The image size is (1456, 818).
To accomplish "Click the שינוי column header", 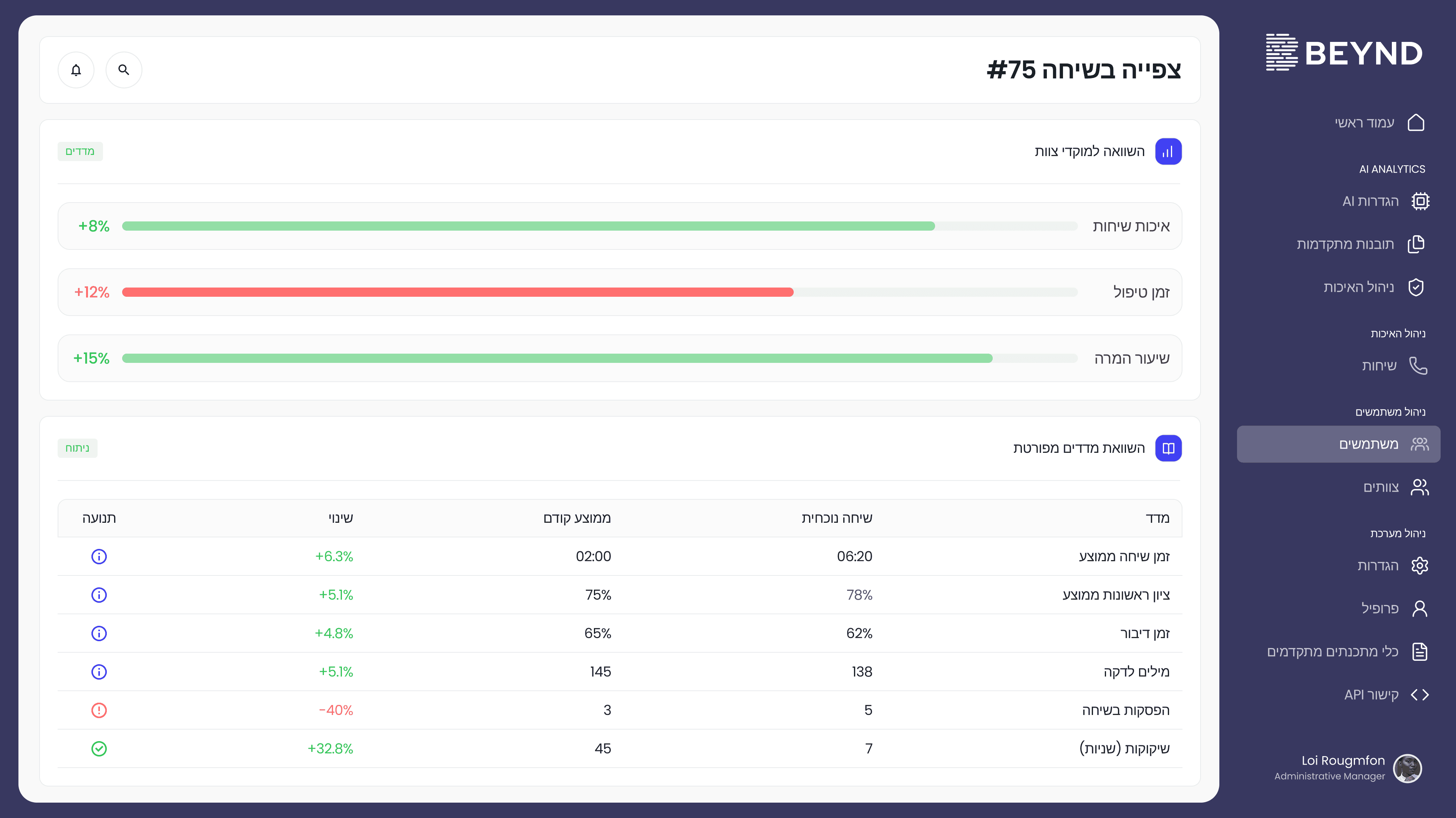I will click(x=340, y=518).
